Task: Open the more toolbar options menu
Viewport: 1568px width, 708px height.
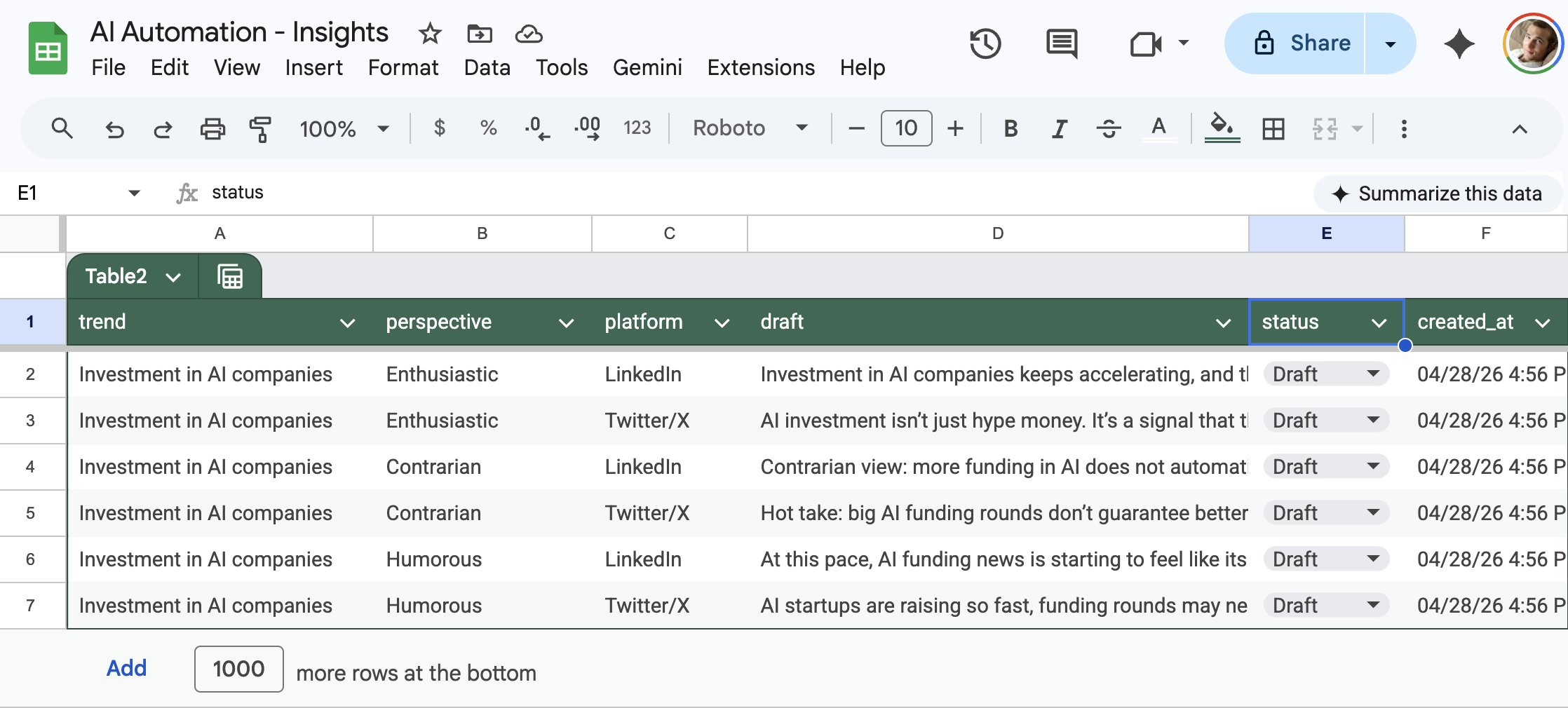Action: coord(1404,129)
